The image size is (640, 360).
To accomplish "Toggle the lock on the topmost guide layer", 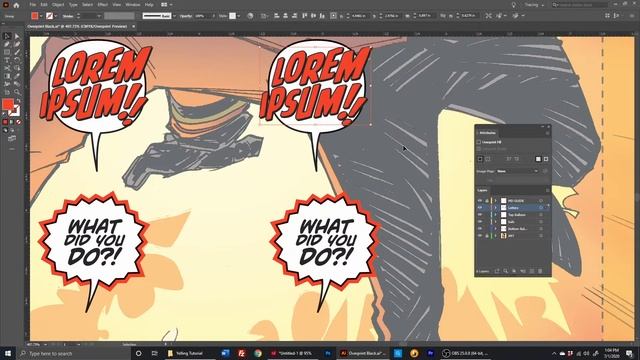I will 487,201.
